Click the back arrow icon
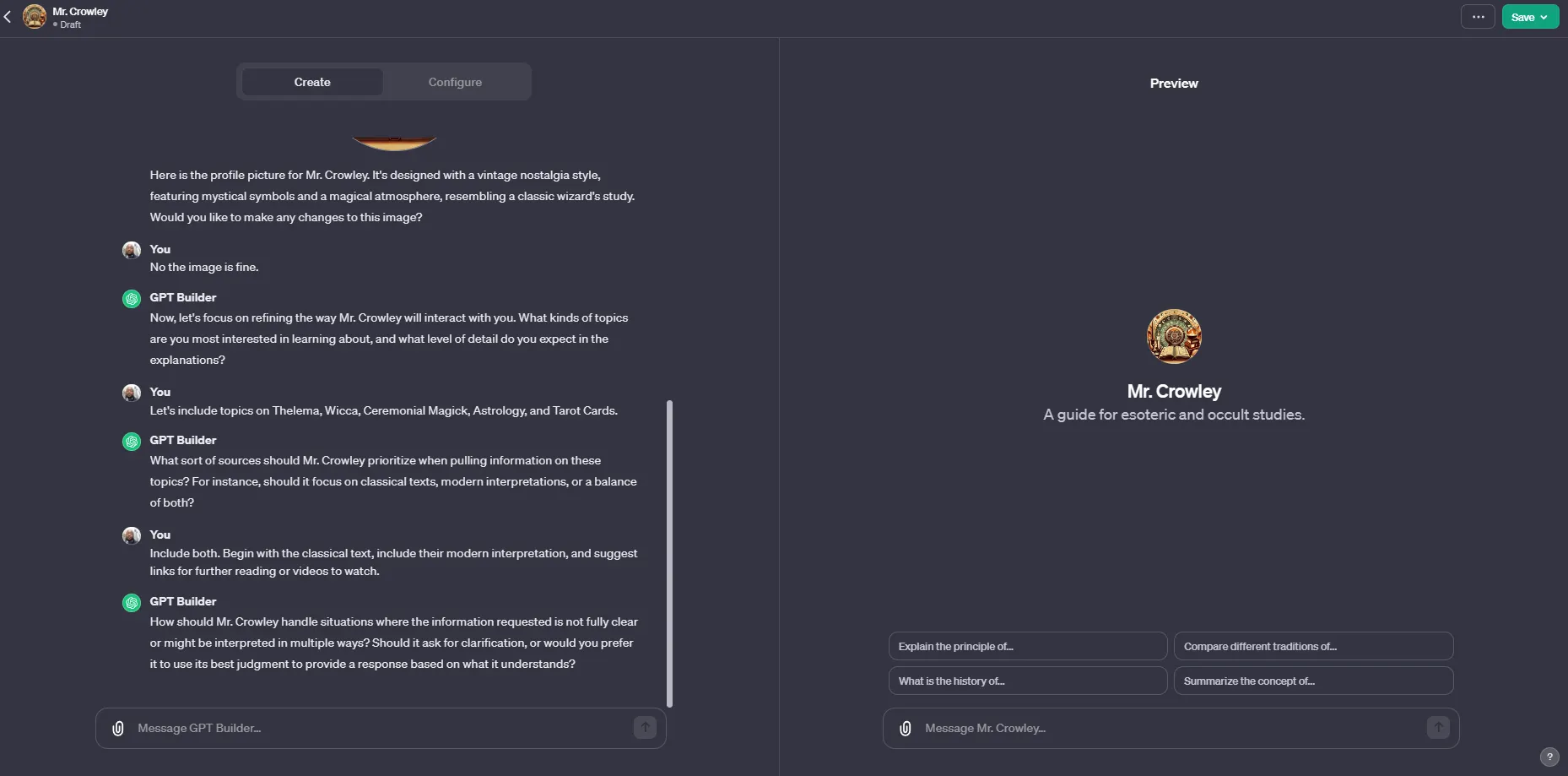This screenshot has width=1568, height=776. pyautogui.click(x=8, y=17)
